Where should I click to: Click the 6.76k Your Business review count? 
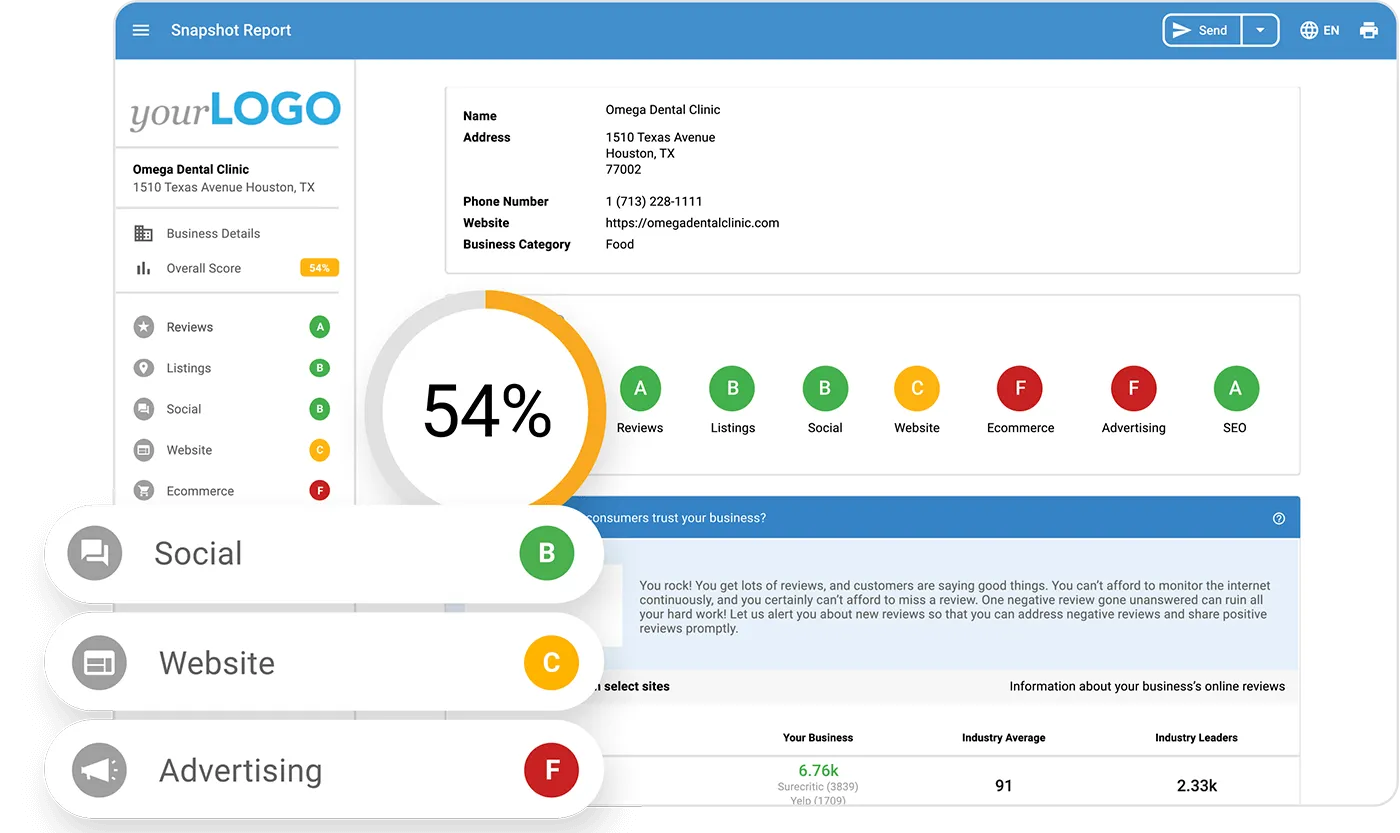(x=818, y=770)
